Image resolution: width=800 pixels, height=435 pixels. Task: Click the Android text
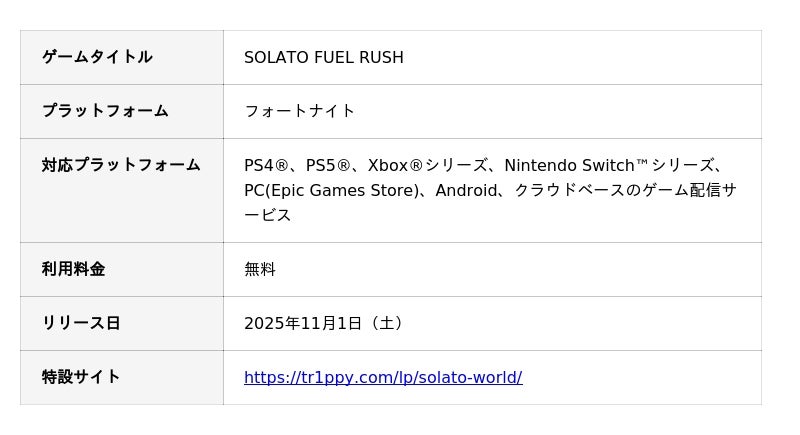pos(466,190)
